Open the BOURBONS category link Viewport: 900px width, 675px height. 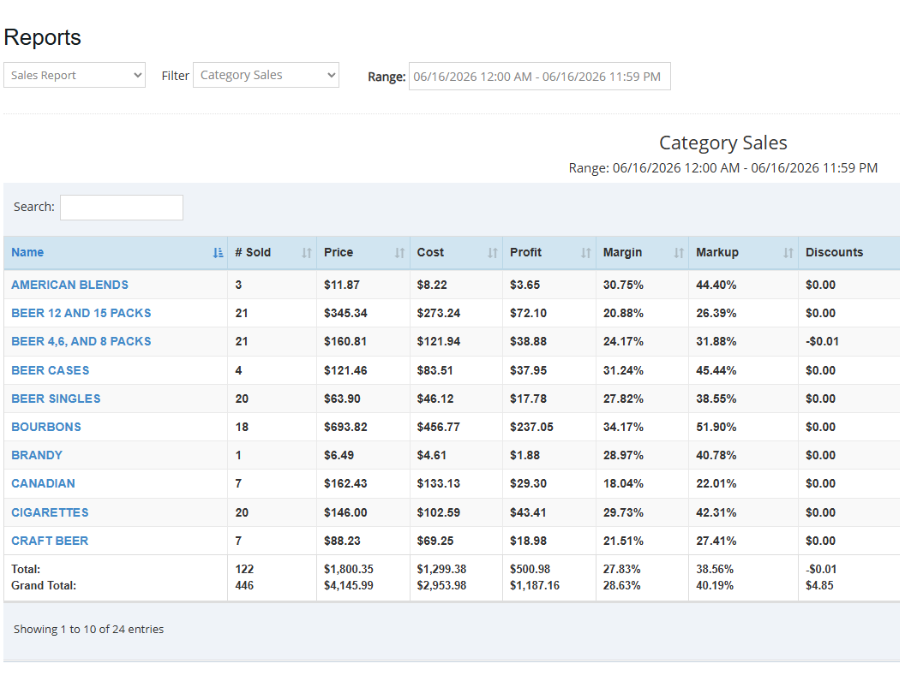coord(46,426)
